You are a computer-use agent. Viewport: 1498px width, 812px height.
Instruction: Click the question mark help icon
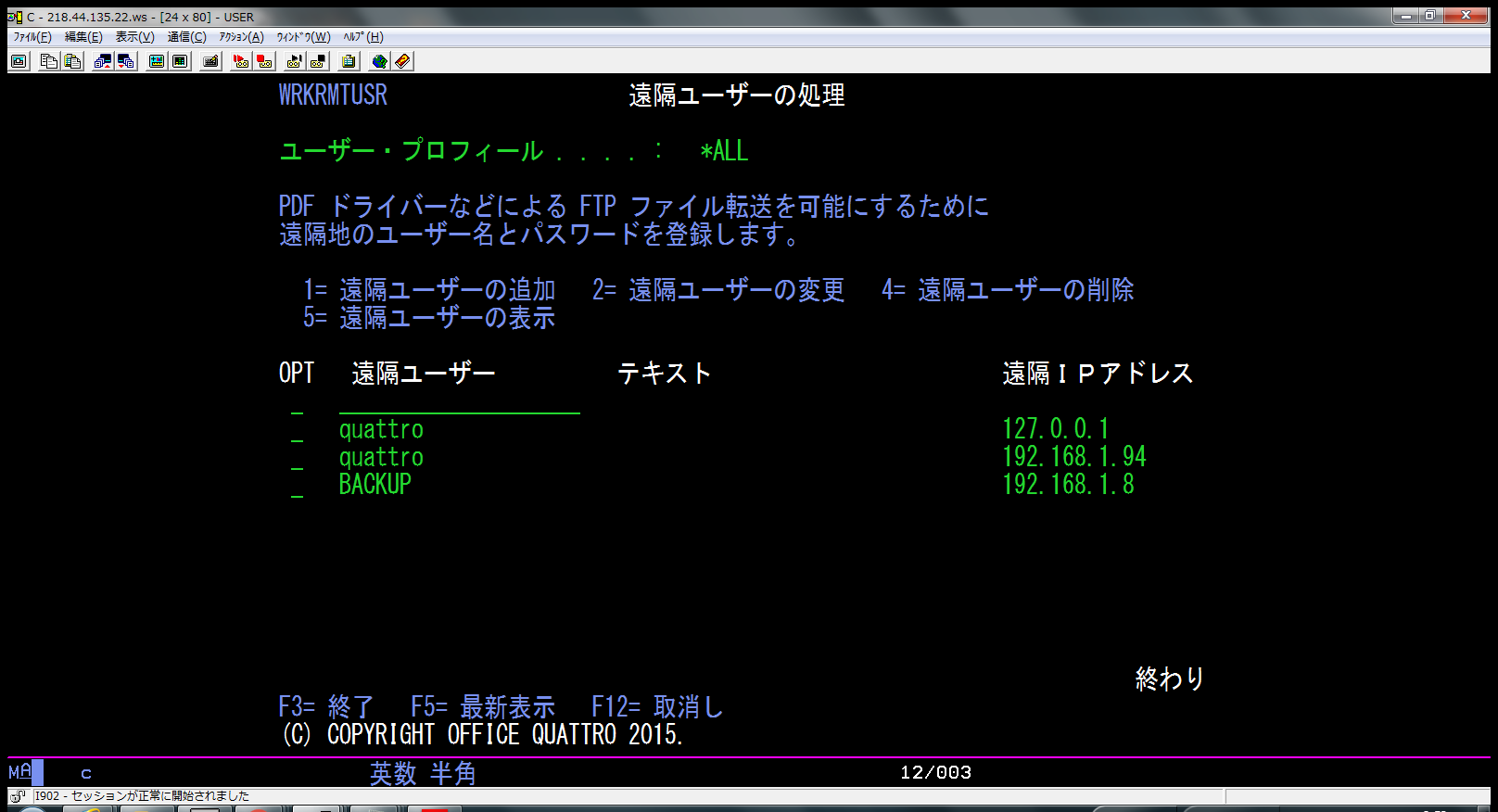pos(402,61)
